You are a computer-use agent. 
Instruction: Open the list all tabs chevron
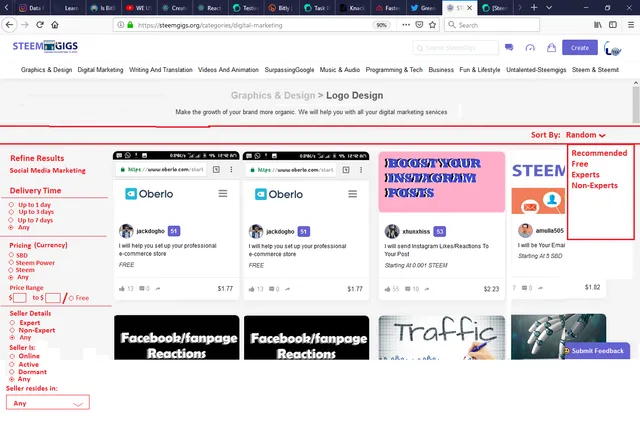click(549, 7)
